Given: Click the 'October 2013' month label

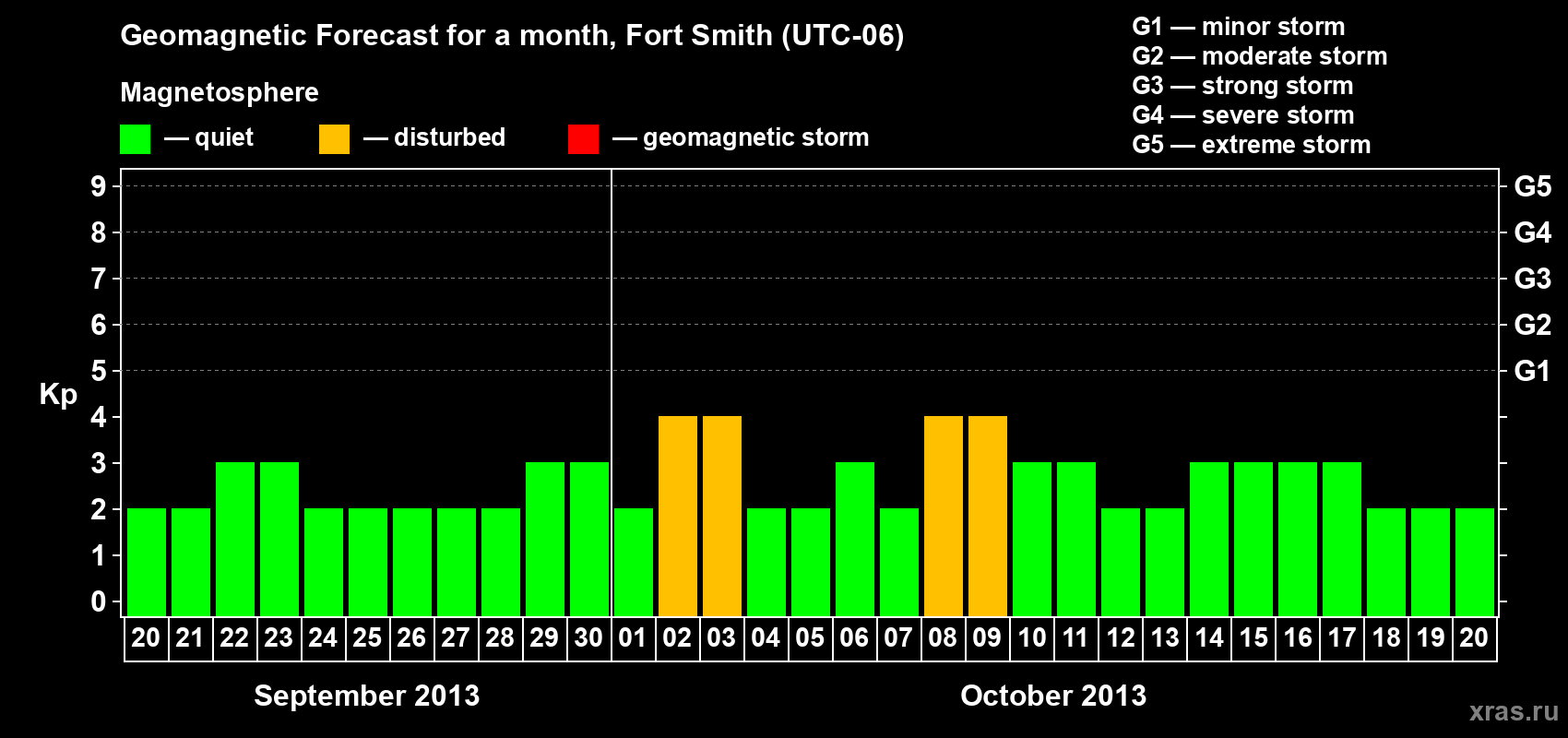Looking at the screenshot, I should [1053, 696].
